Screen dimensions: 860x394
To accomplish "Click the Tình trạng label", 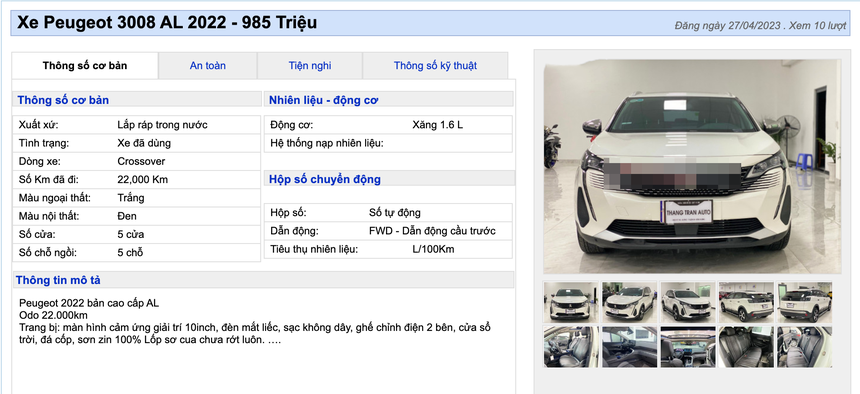I will coord(44,143).
